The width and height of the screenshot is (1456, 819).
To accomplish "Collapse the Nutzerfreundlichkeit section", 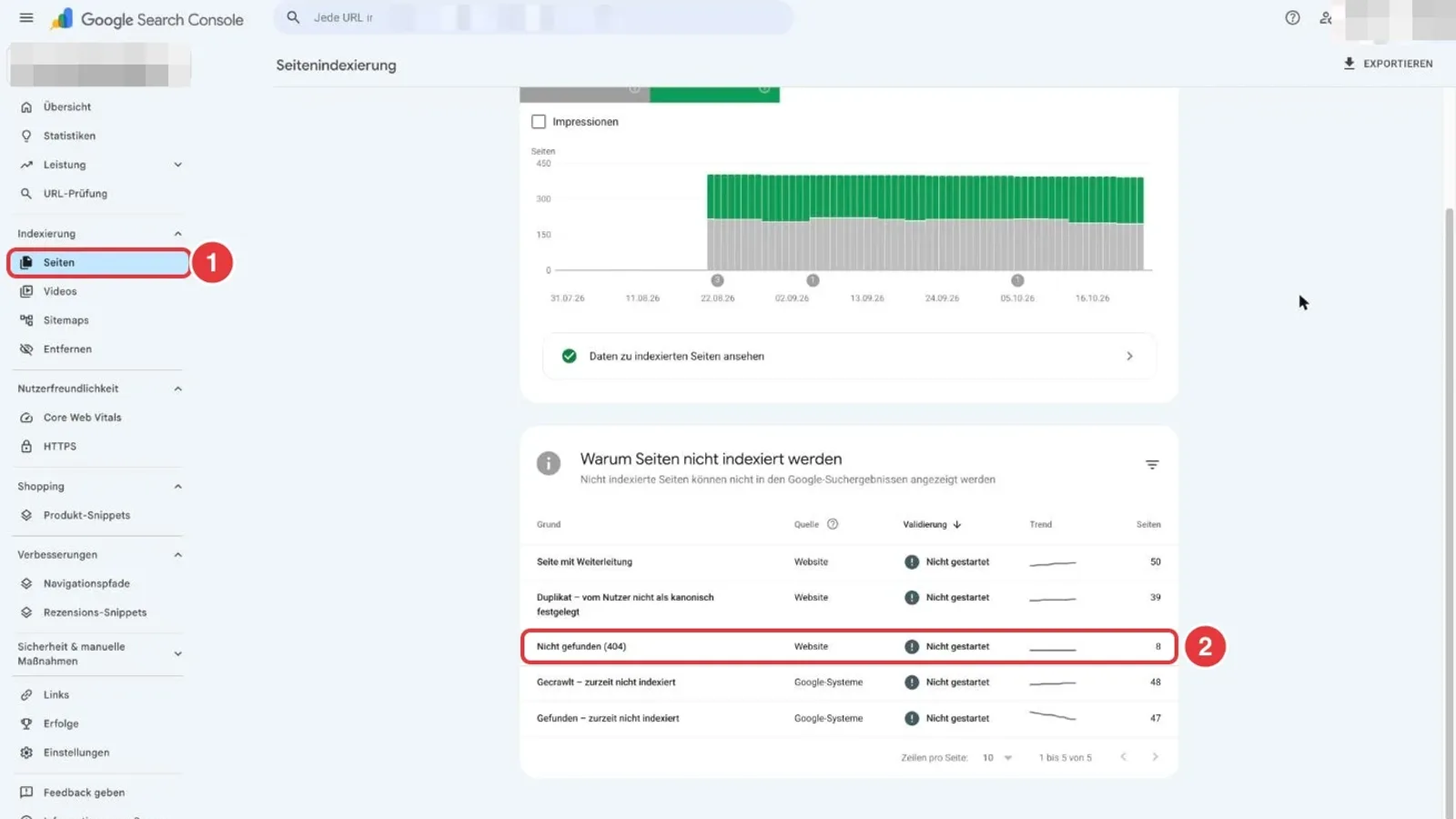I will coord(177,389).
